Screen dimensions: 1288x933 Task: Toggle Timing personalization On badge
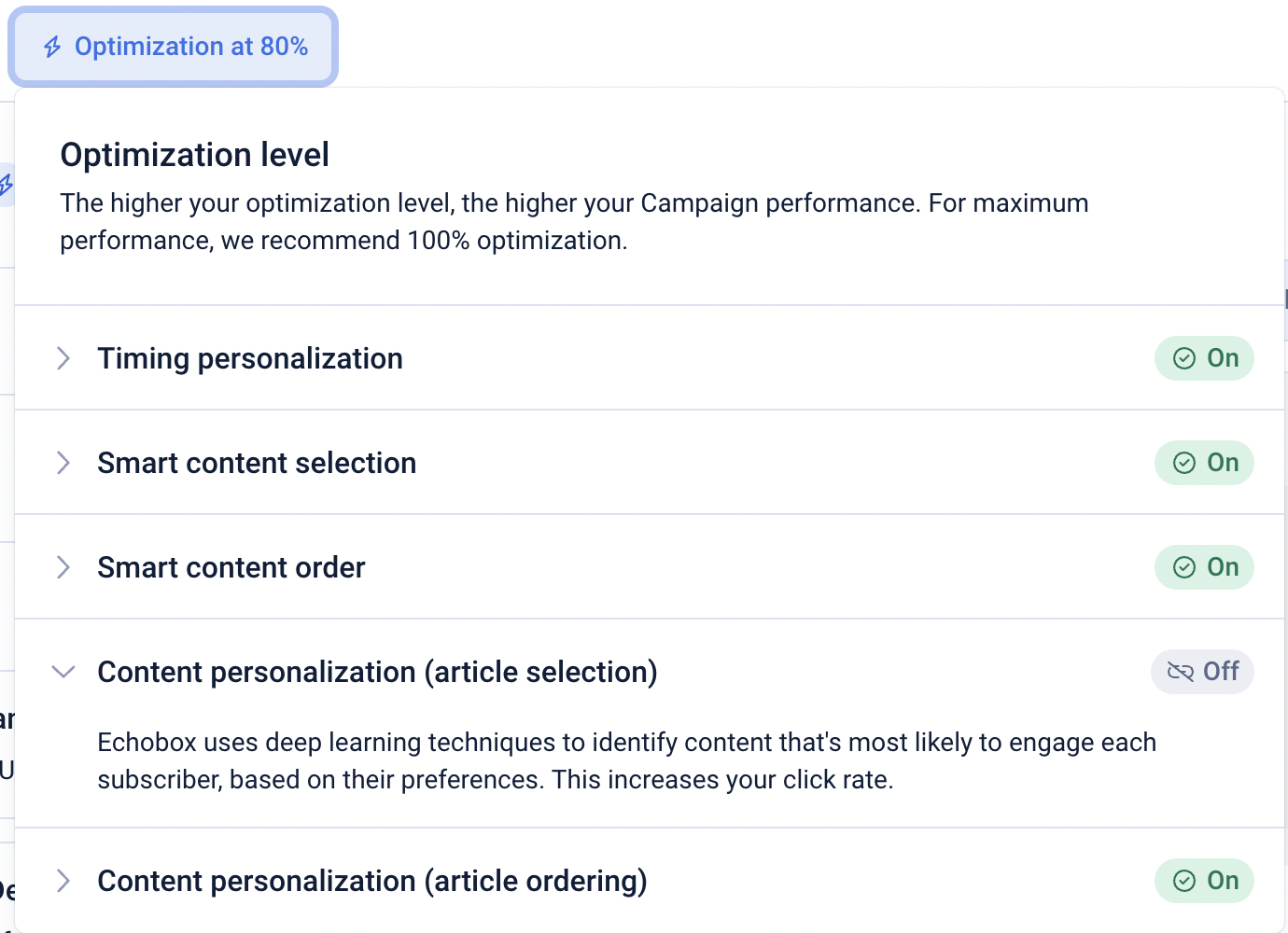coord(1204,358)
